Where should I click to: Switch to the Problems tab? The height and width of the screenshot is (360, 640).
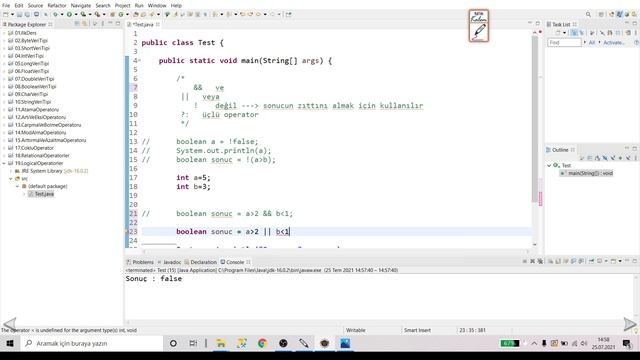coord(140,262)
